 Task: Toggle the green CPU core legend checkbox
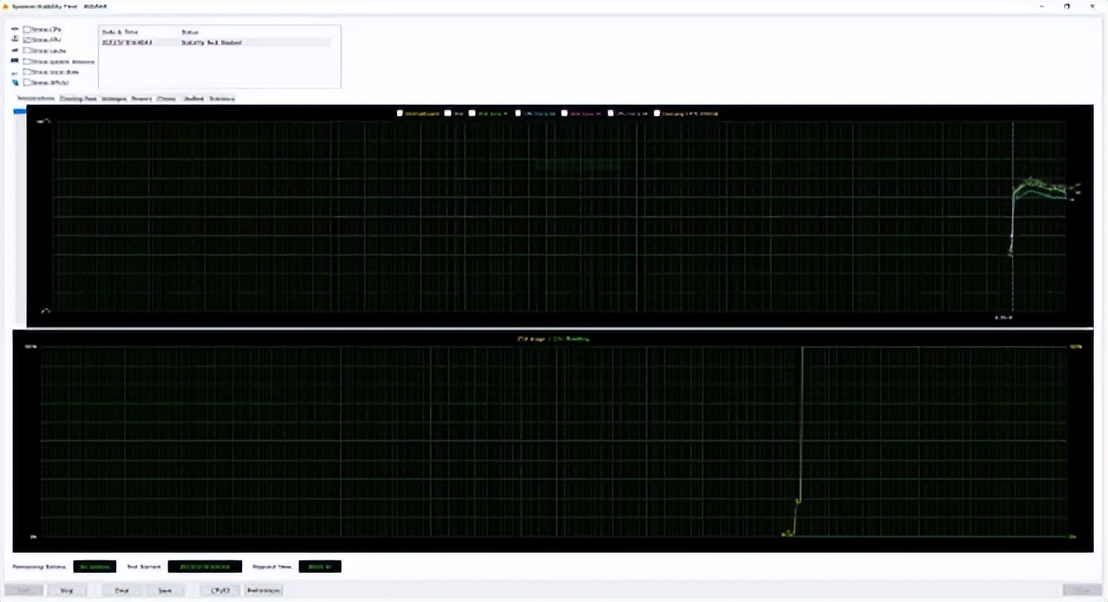[472, 113]
